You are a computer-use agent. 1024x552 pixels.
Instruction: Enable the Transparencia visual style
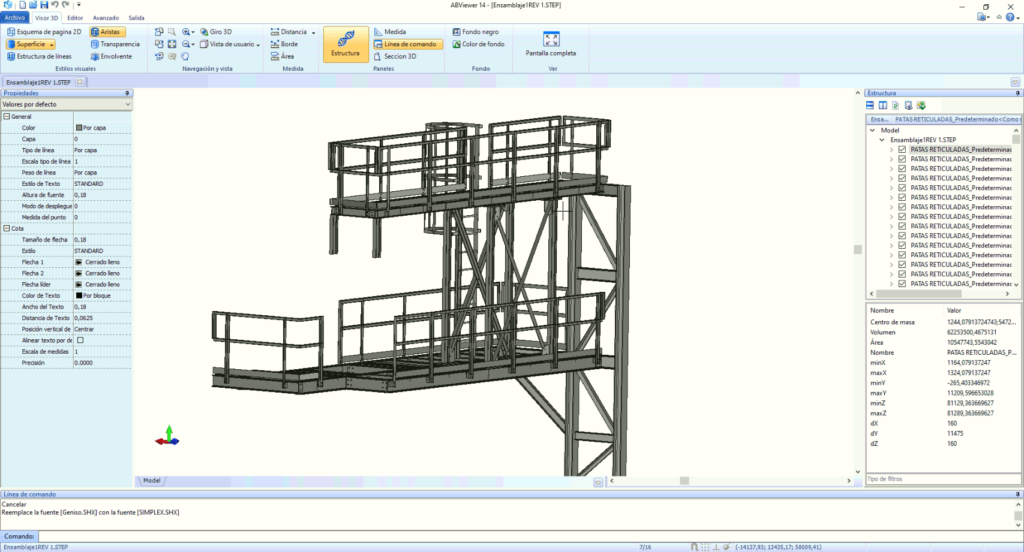tap(115, 44)
